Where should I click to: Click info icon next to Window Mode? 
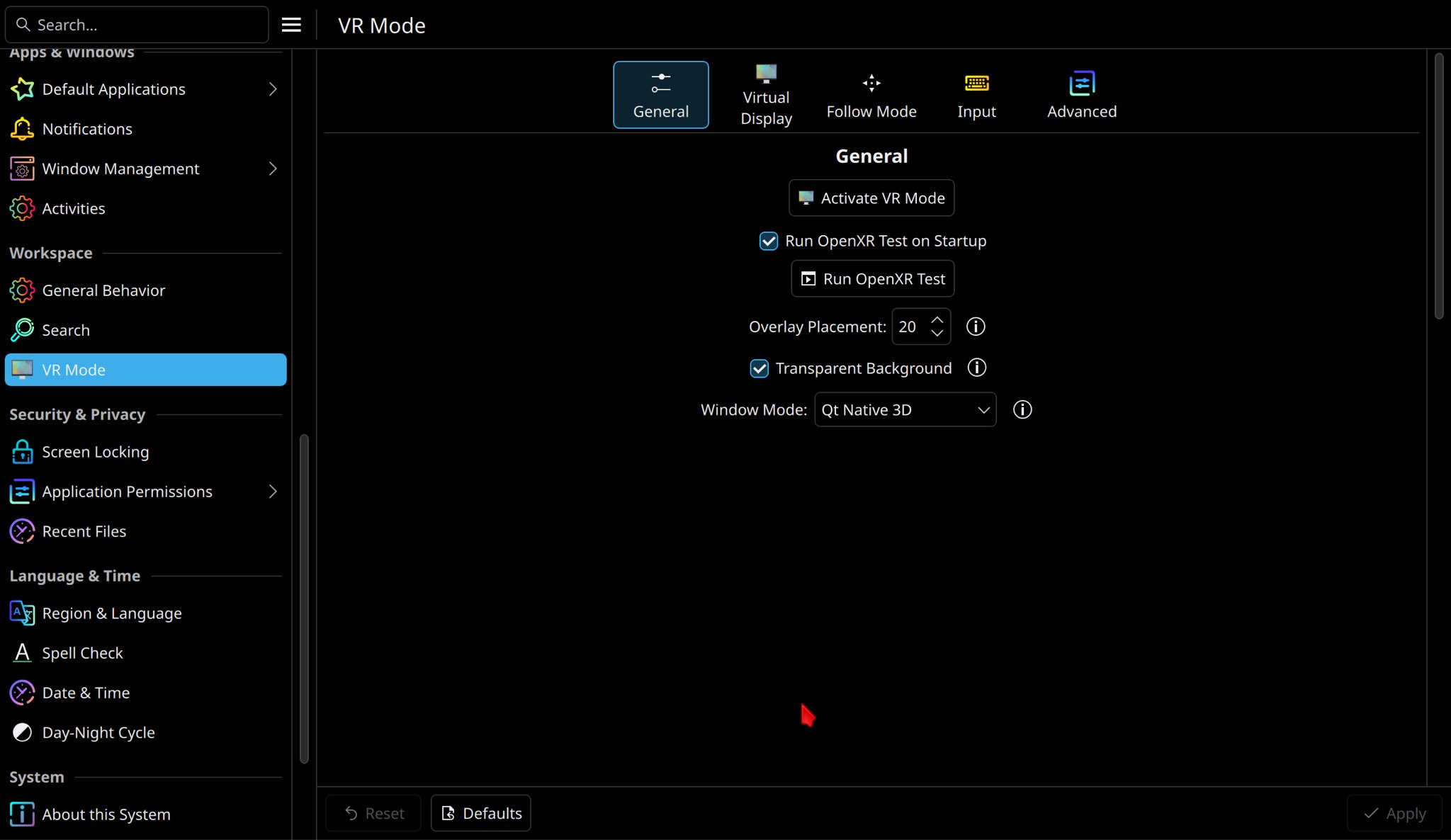coord(1022,409)
